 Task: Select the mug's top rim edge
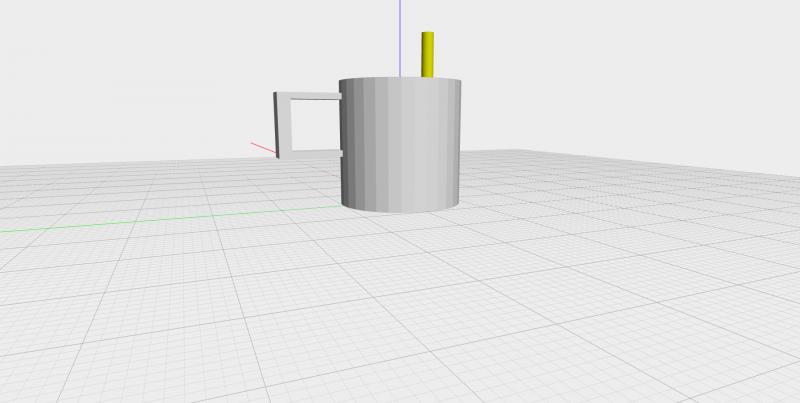click(x=400, y=76)
